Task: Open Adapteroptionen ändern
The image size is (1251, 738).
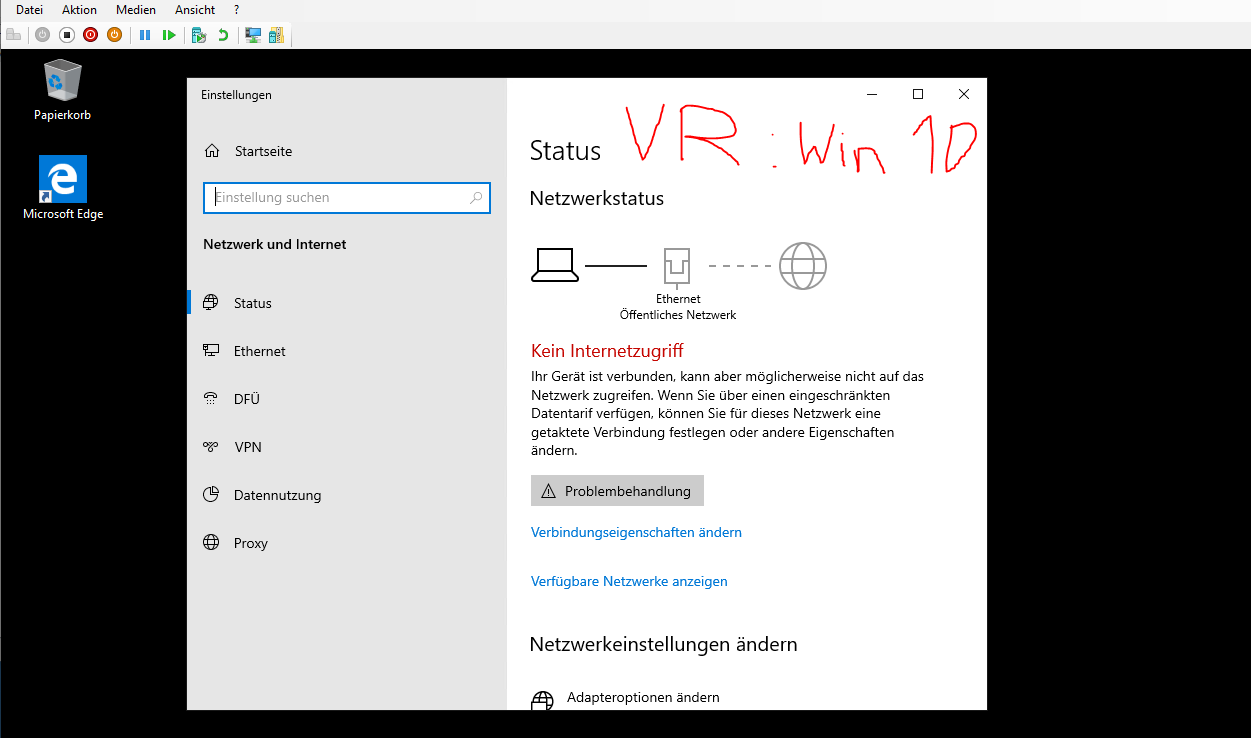Action: (x=643, y=697)
